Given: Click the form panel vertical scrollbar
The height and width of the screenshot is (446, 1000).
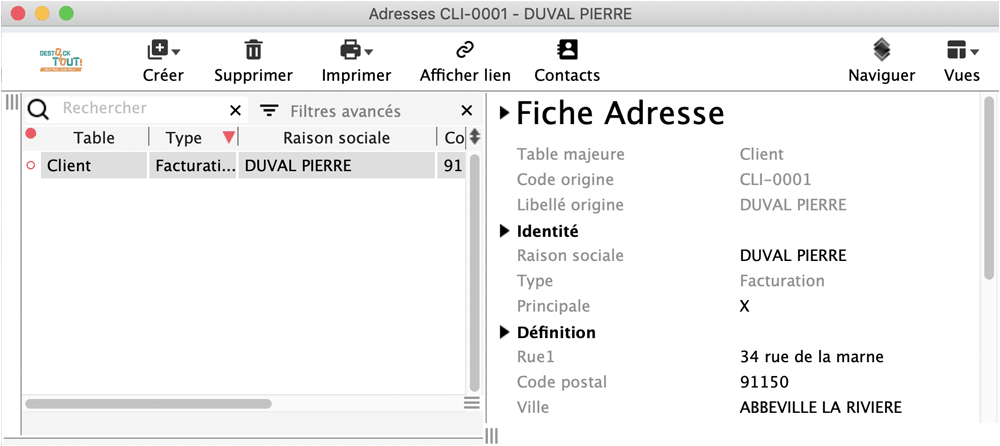Looking at the screenshot, I should [x=989, y=188].
